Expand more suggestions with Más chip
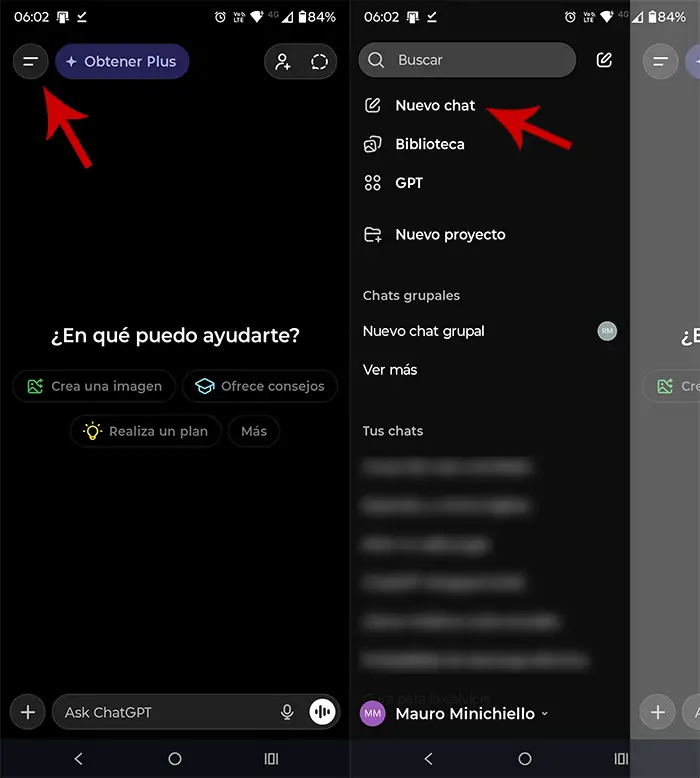700x778 pixels. (254, 431)
